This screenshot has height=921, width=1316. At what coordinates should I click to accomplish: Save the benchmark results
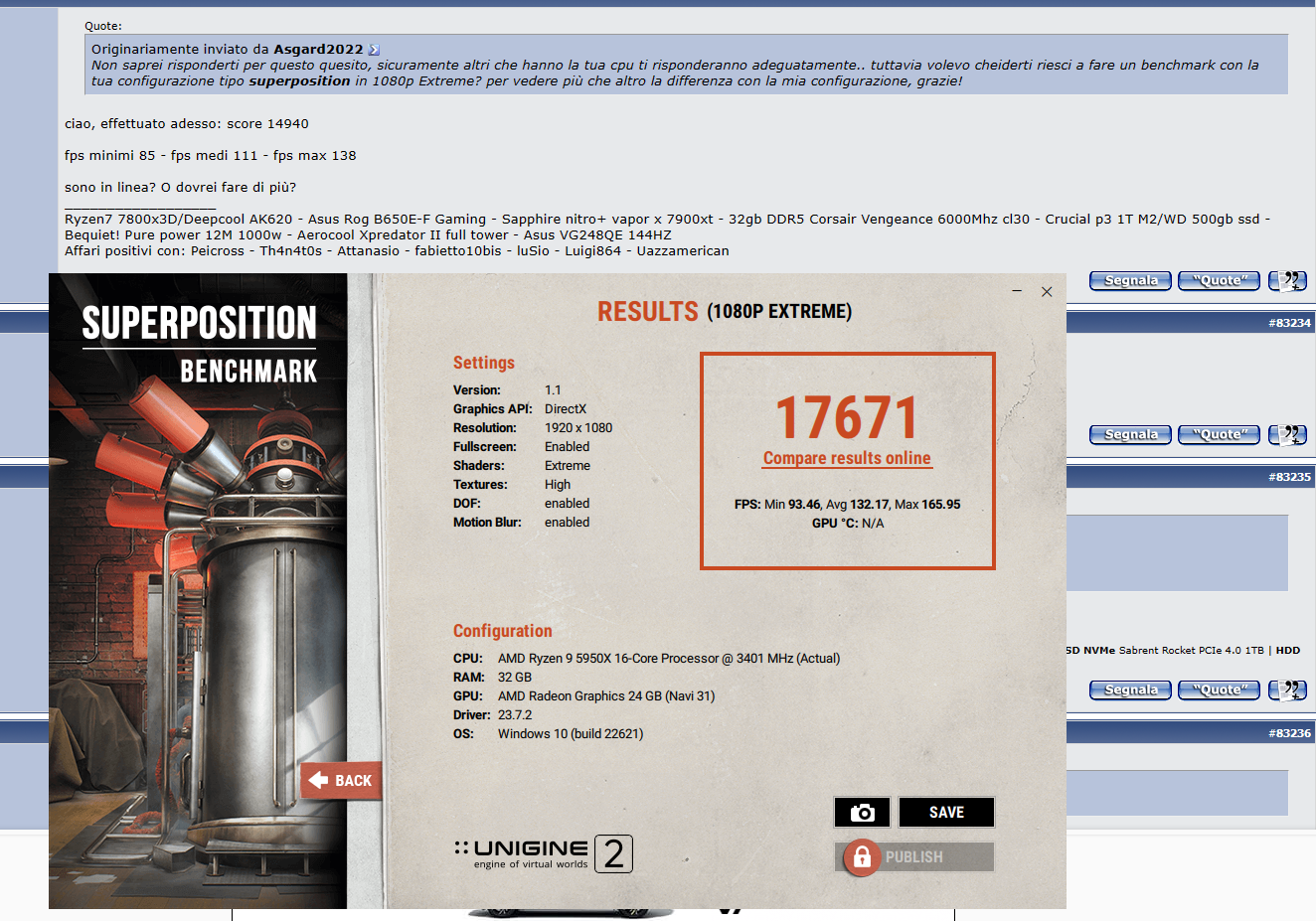pyautogui.click(x=946, y=813)
